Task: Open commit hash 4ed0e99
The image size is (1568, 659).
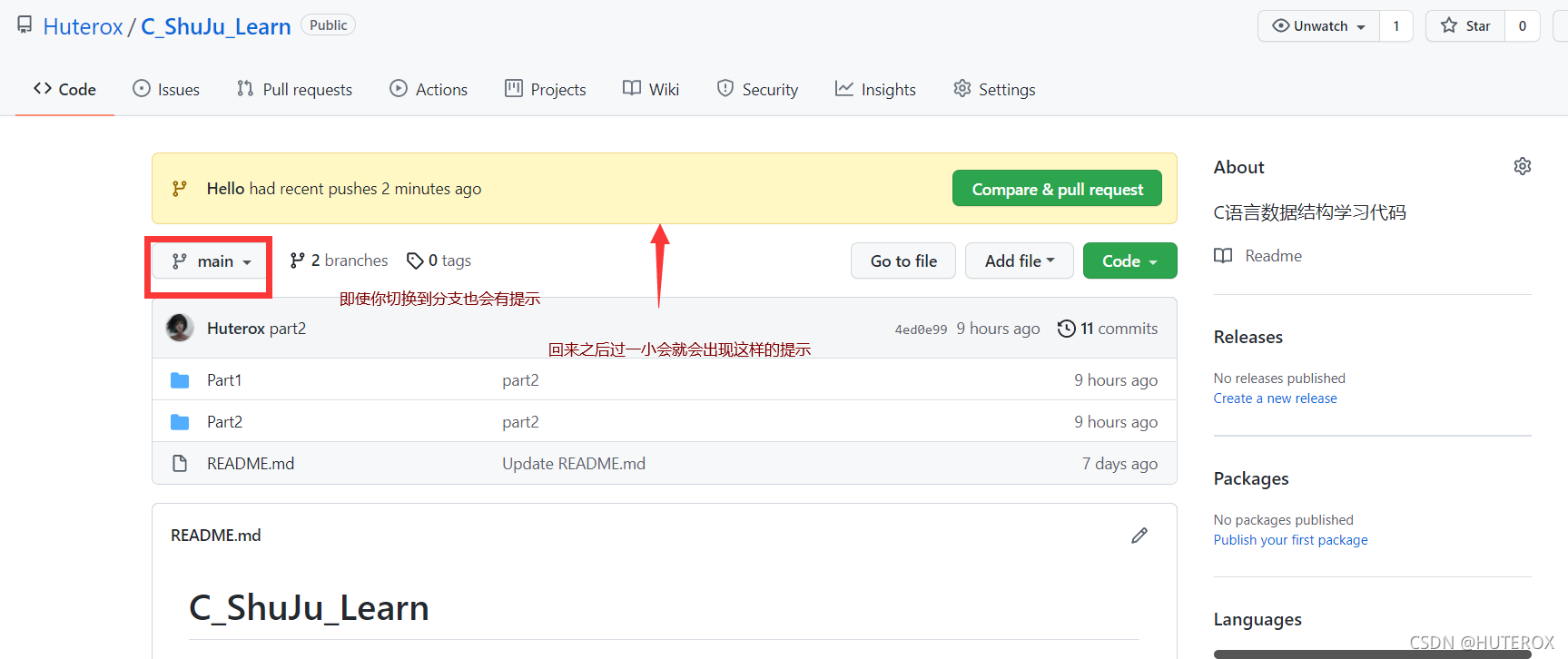Action: pyautogui.click(x=921, y=329)
